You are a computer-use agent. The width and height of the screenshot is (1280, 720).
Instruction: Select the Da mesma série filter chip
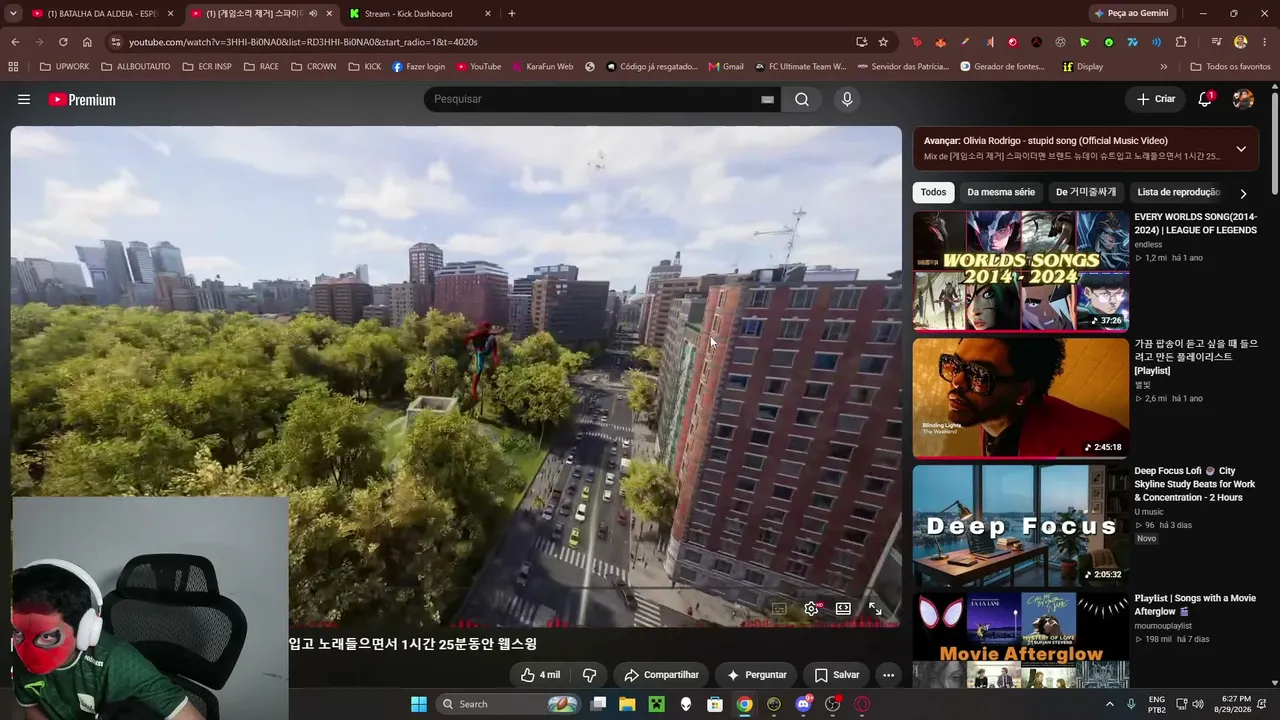1001,192
